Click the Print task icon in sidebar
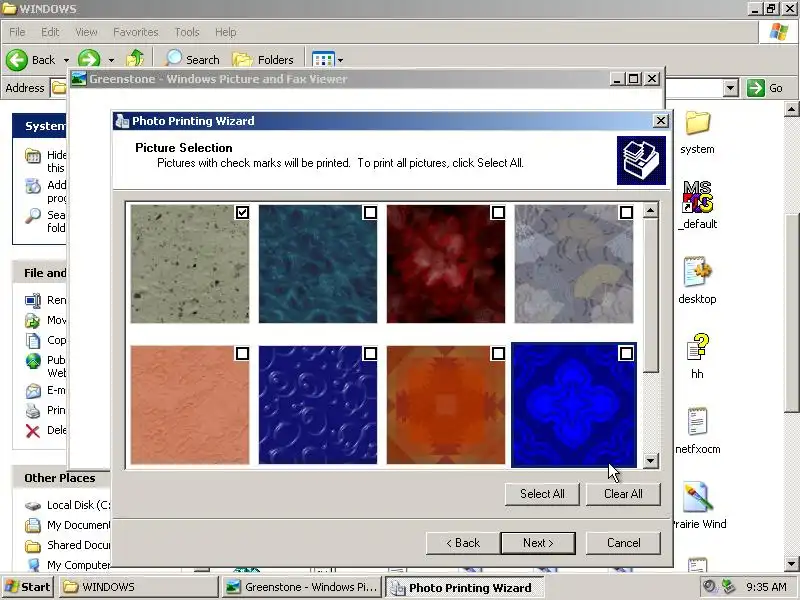 point(33,411)
